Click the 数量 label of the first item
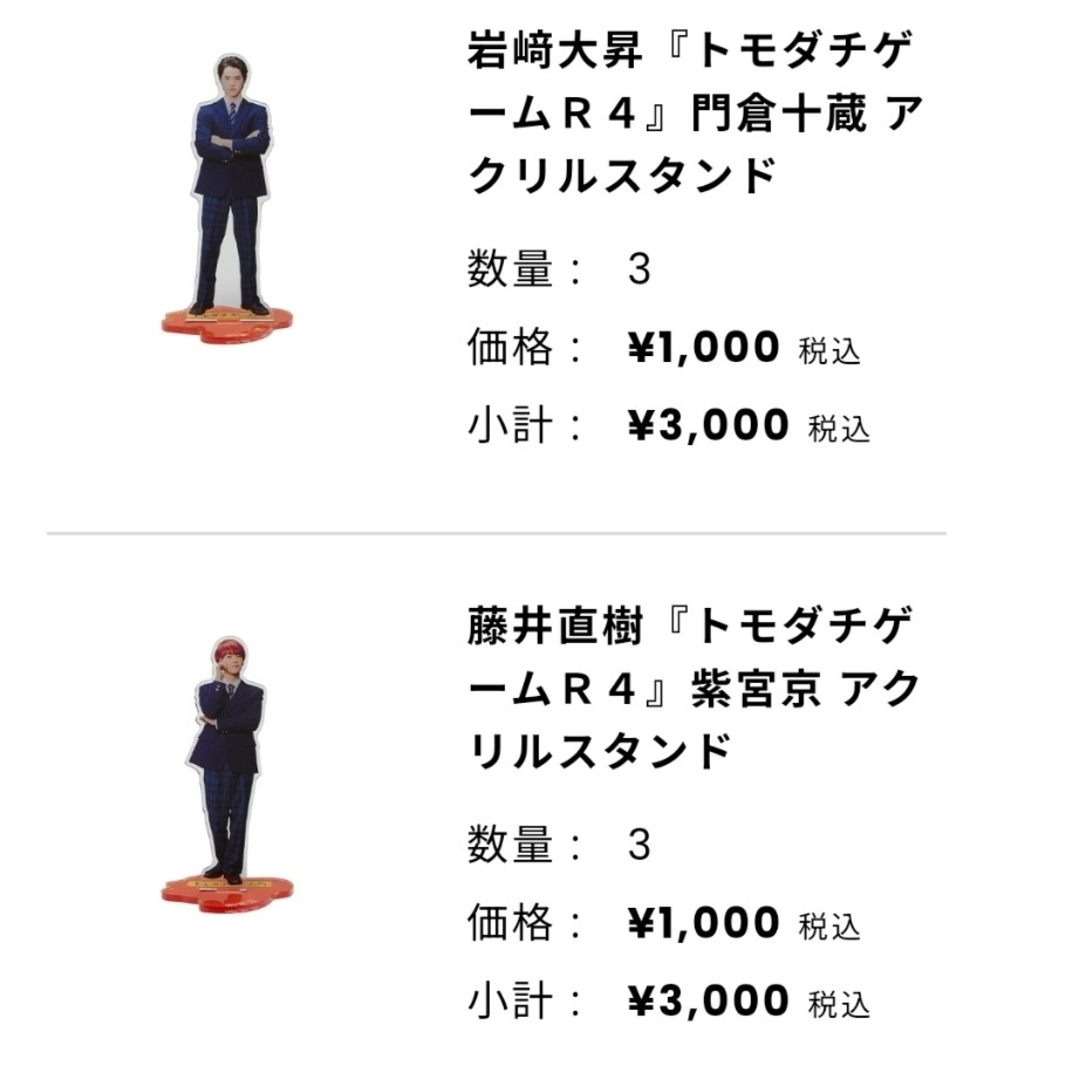1080x1080 pixels. coord(510,269)
